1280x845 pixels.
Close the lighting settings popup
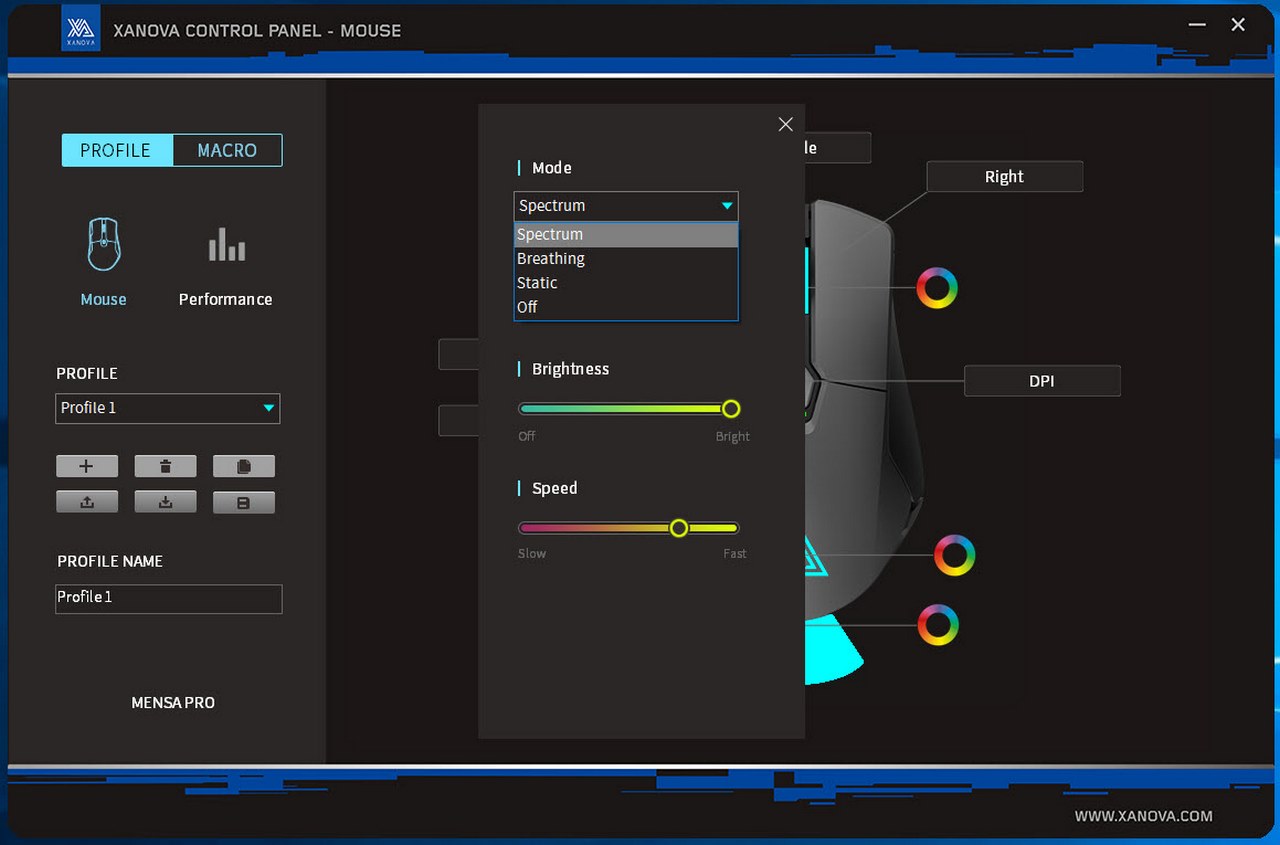coord(785,124)
